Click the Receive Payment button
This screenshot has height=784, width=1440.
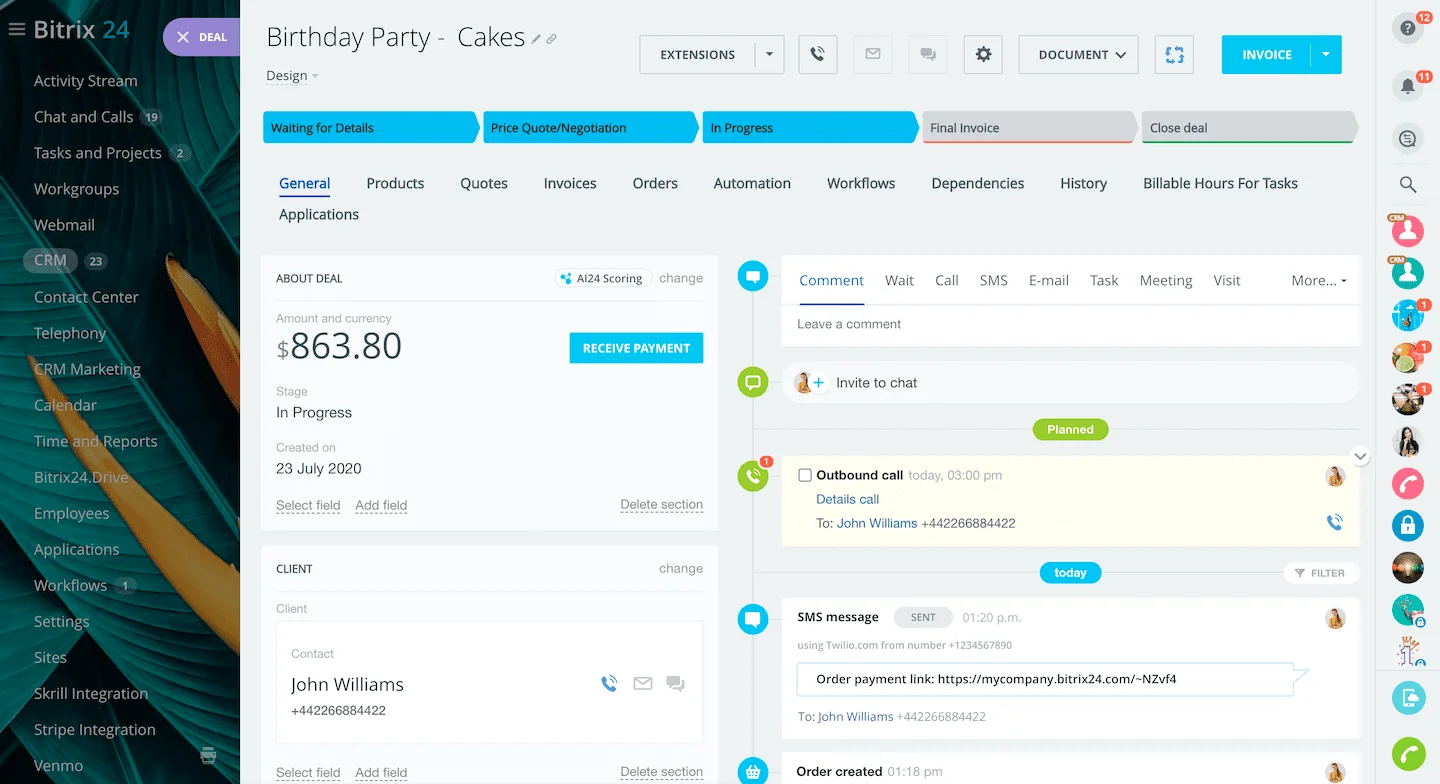point(636,348)
